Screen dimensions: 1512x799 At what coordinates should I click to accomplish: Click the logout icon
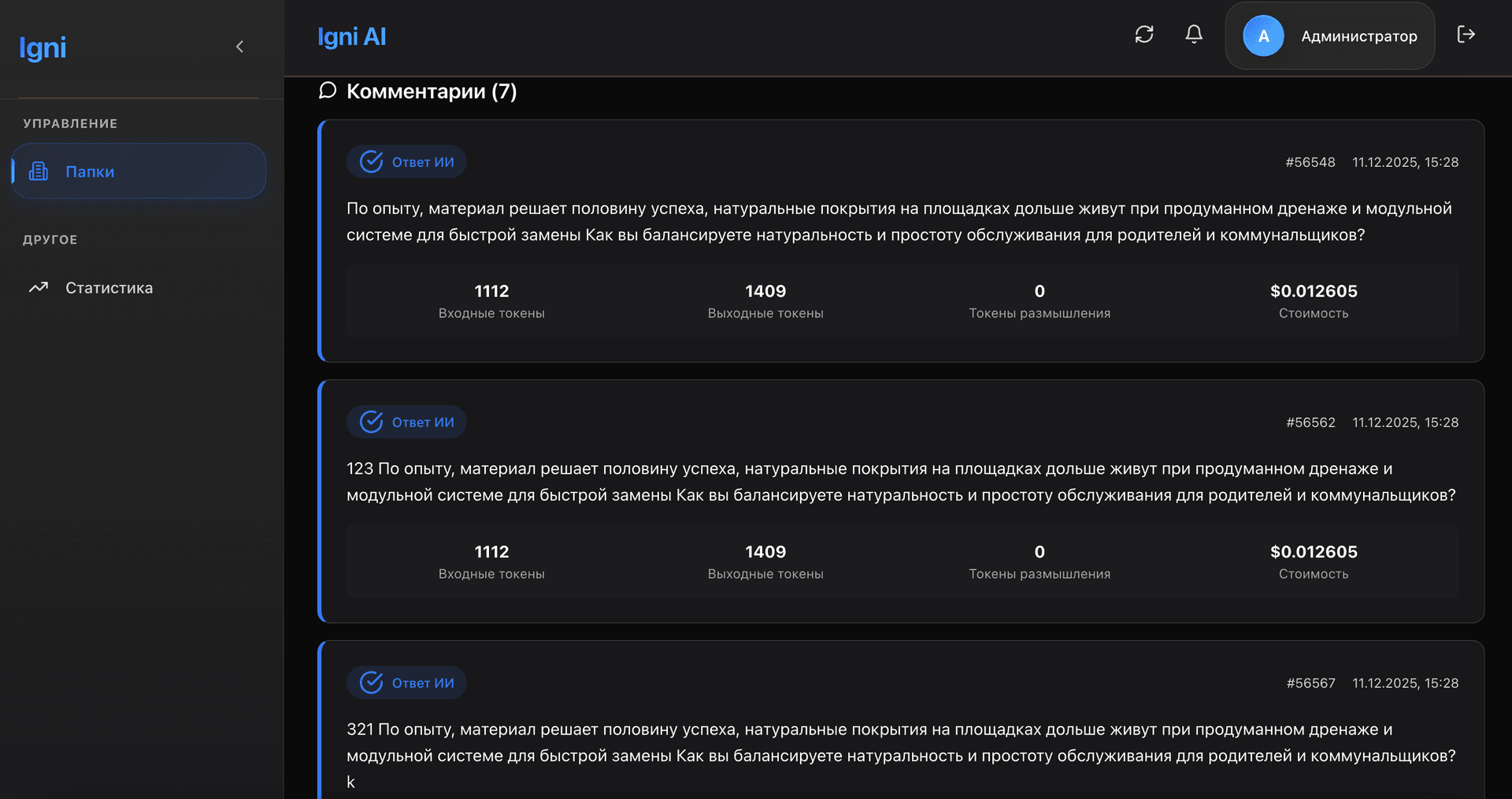1466,35
